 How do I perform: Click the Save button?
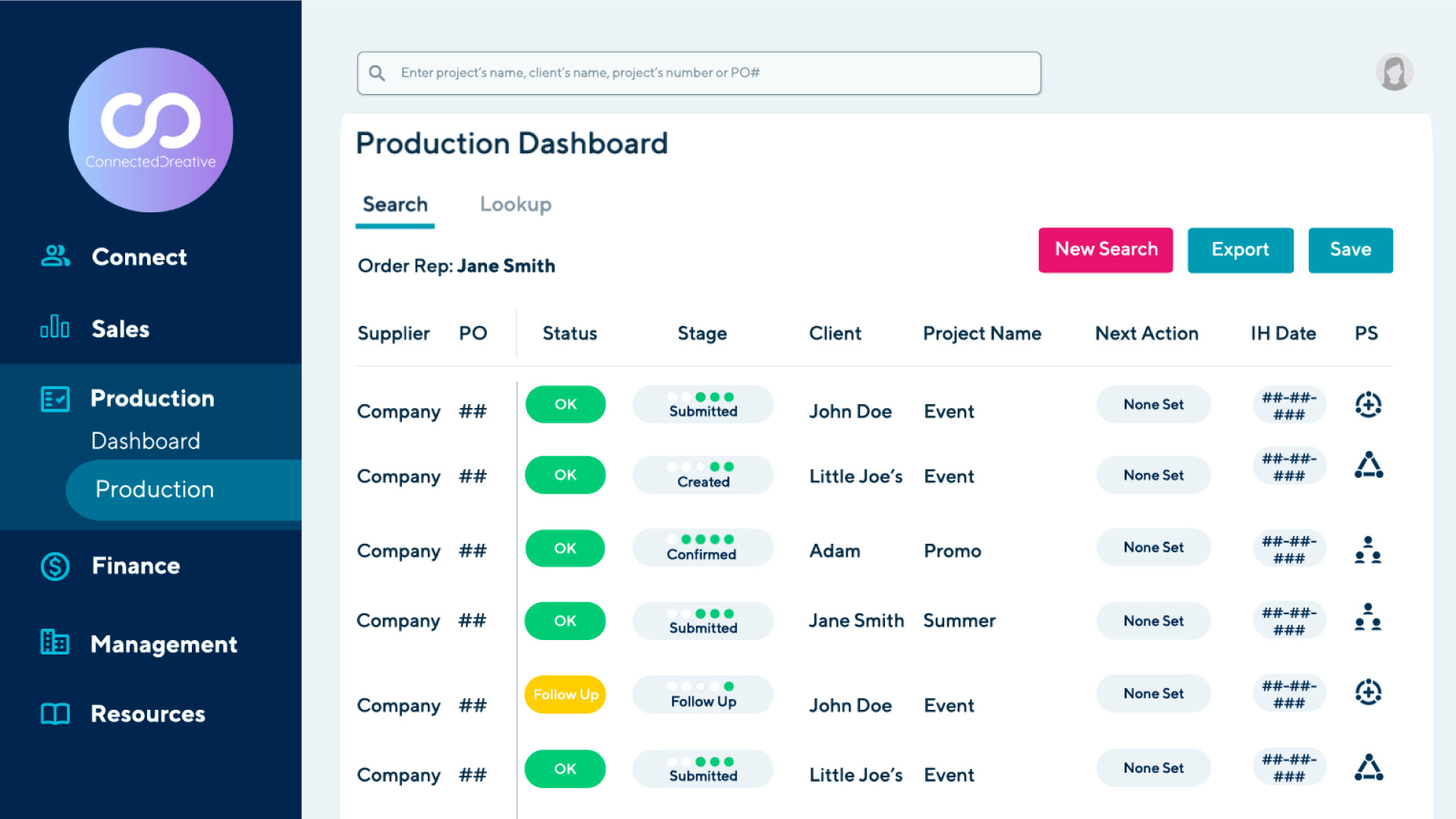[x=1350, y=250]
